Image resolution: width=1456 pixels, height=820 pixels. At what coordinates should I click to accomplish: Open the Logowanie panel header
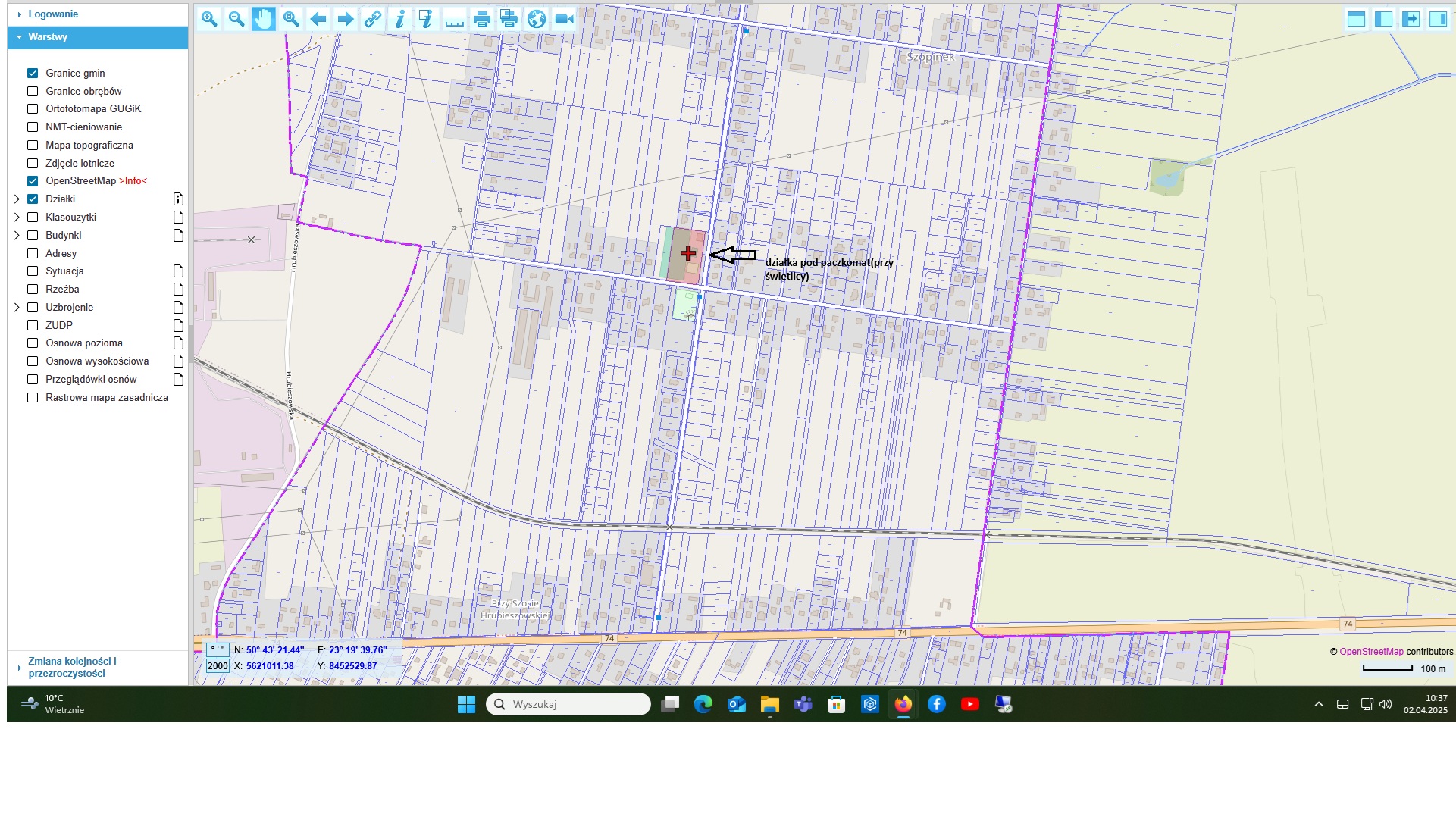coord(53,14)
